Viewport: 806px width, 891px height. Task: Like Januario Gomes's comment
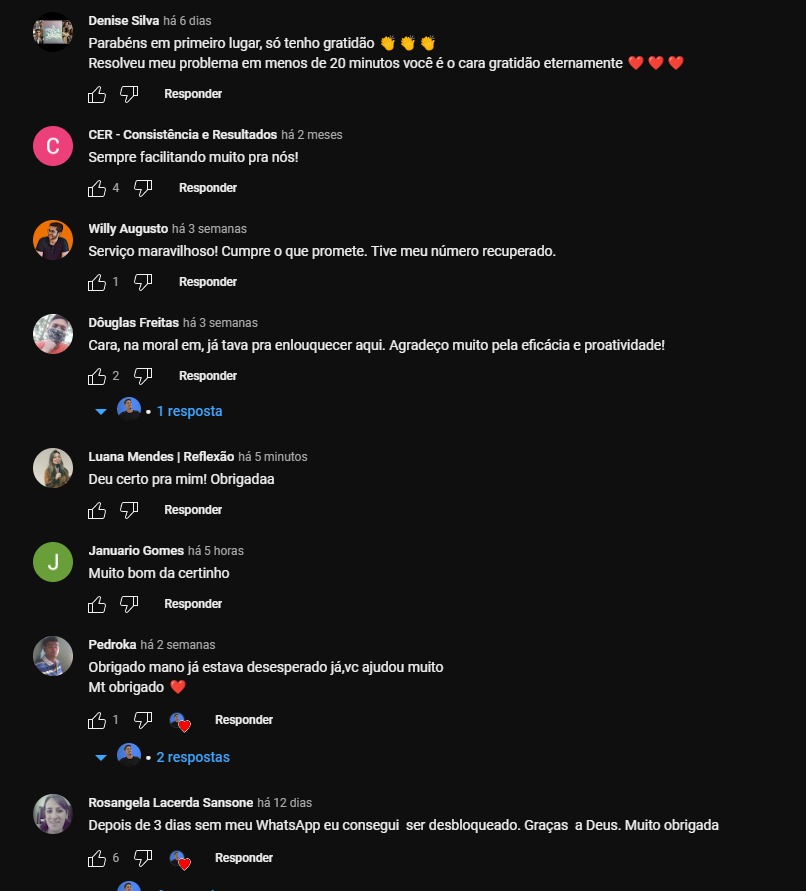pyautogui.click(x=97, y=604)
